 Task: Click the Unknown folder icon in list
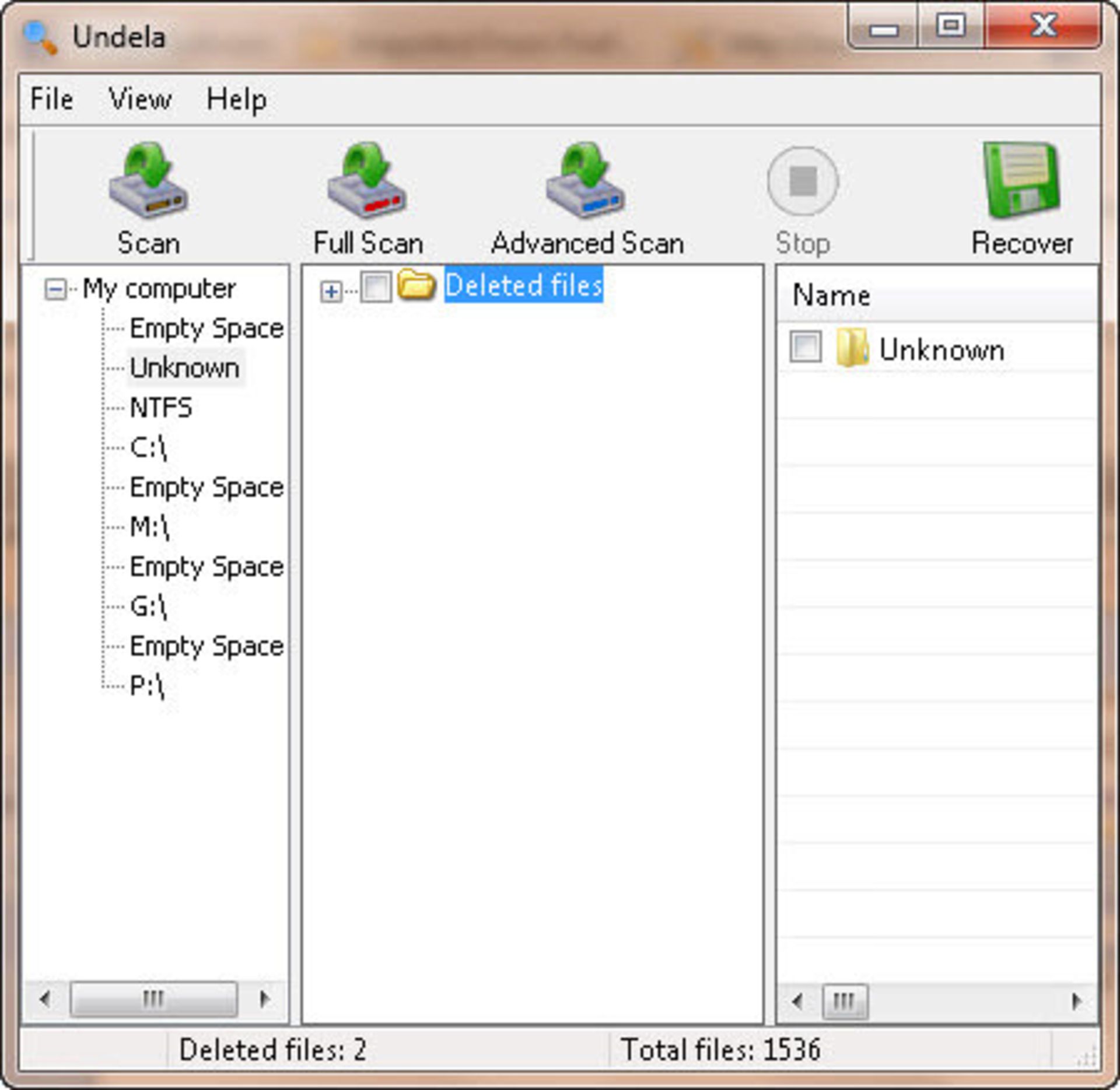[x=852, y=348]
